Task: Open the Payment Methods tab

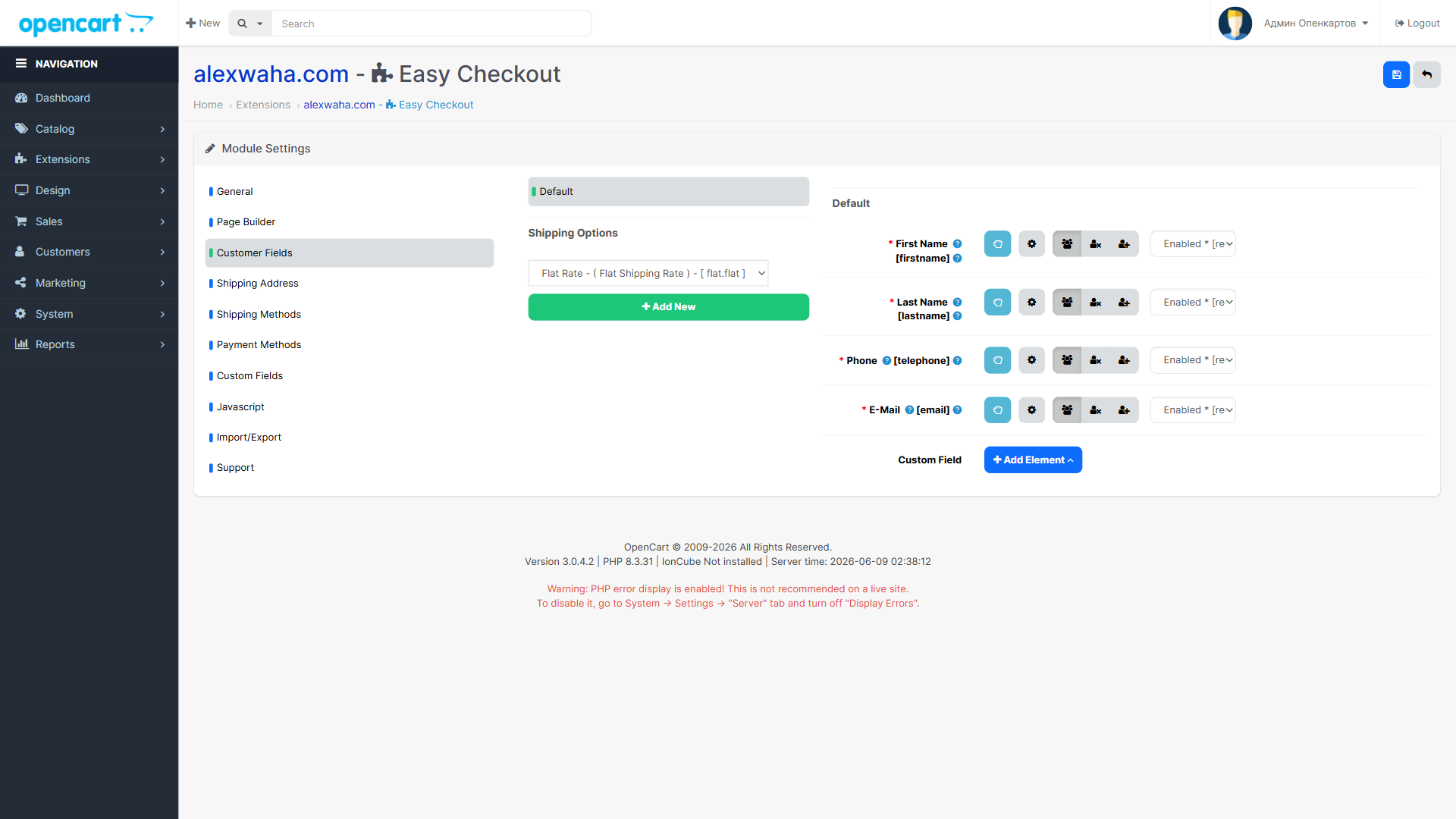Action: (350, 345)
